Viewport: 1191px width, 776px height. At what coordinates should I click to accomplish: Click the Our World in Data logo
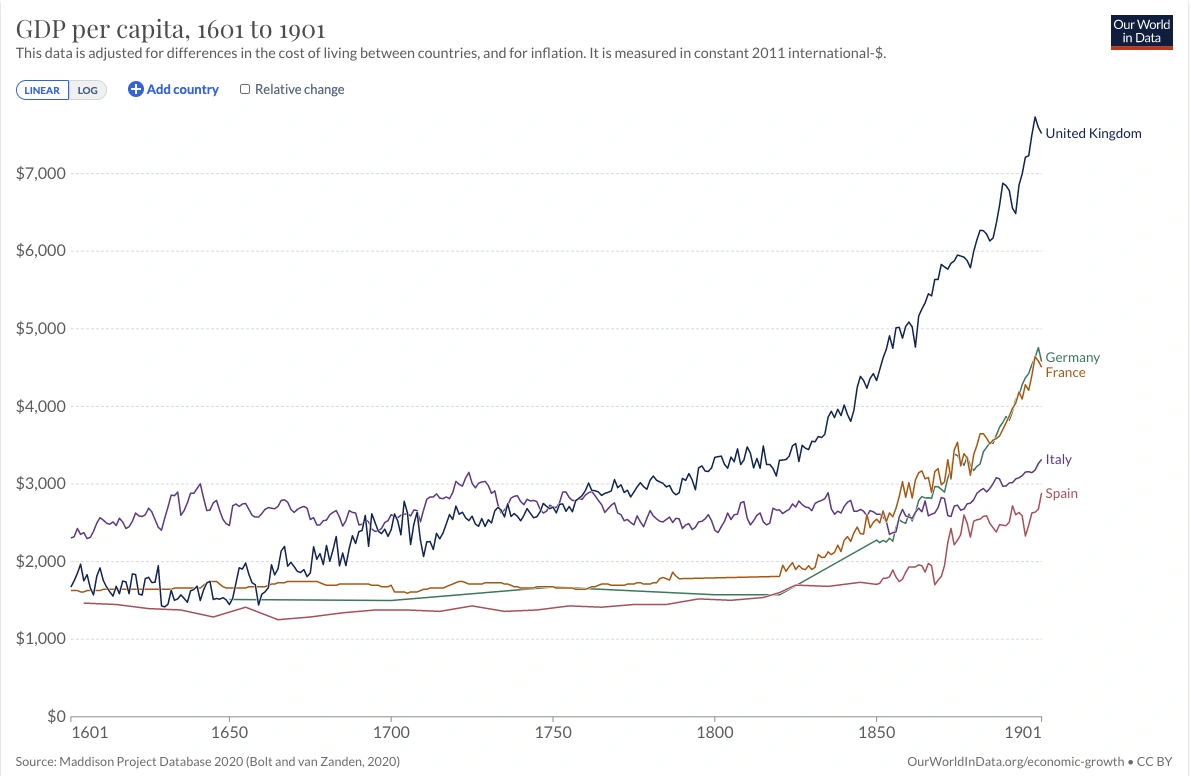tap(1142, 32)
